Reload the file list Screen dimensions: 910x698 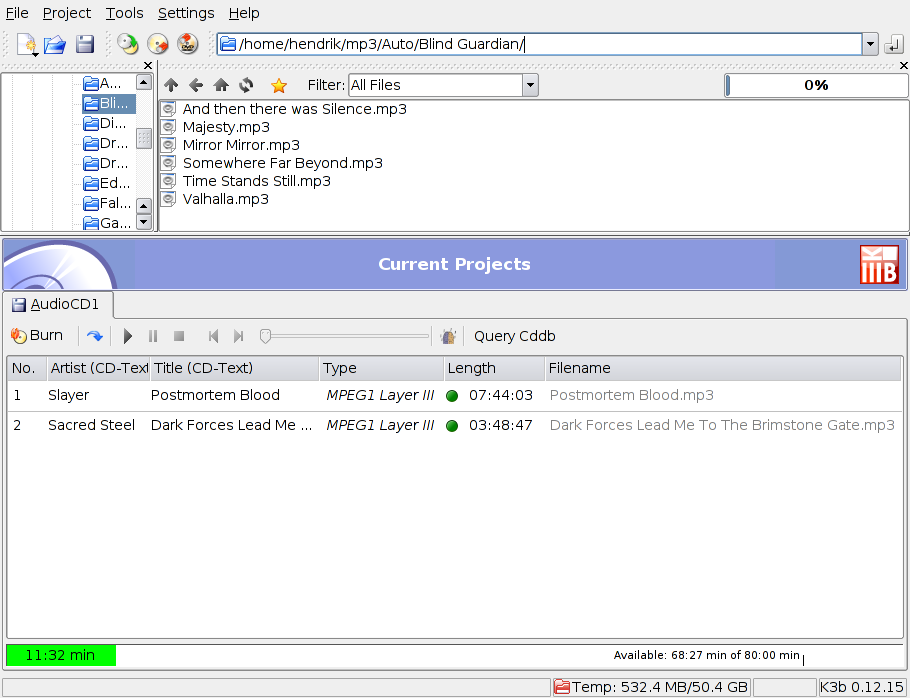coord(246,86)
